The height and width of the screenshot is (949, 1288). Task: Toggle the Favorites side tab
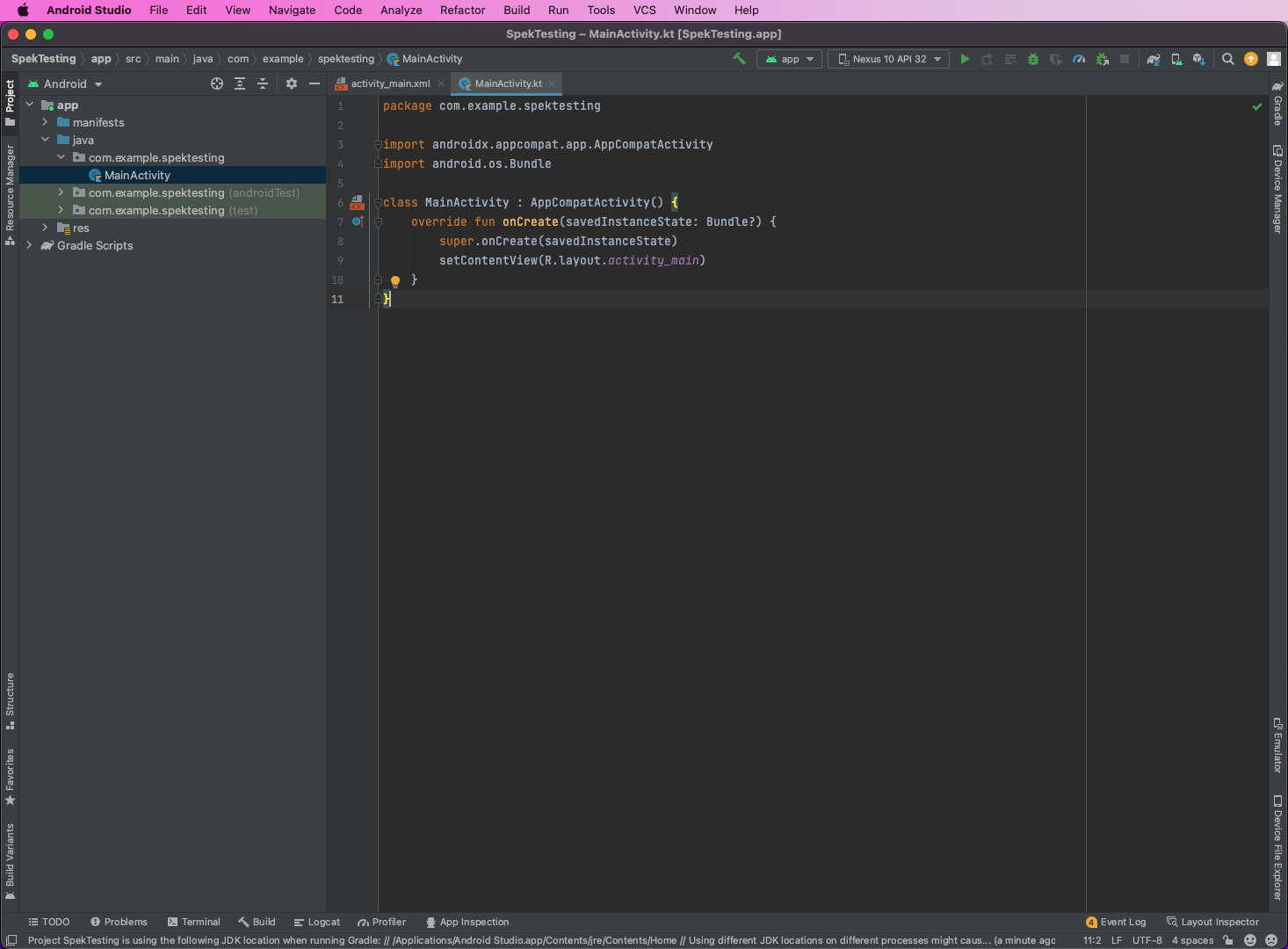point(10,776)
